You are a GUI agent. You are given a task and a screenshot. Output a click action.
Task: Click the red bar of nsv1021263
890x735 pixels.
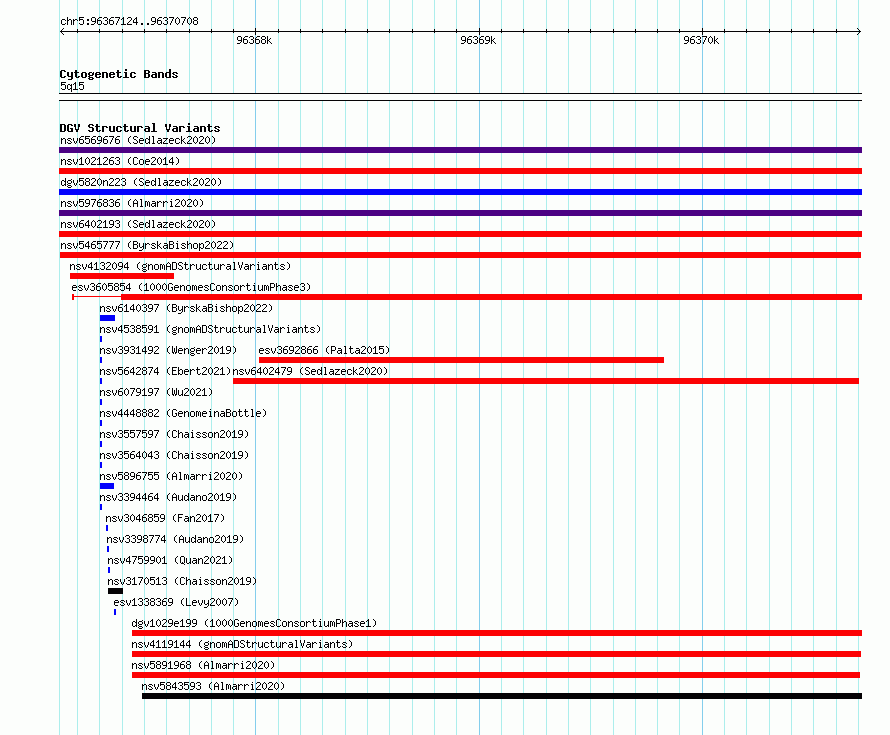460,171
